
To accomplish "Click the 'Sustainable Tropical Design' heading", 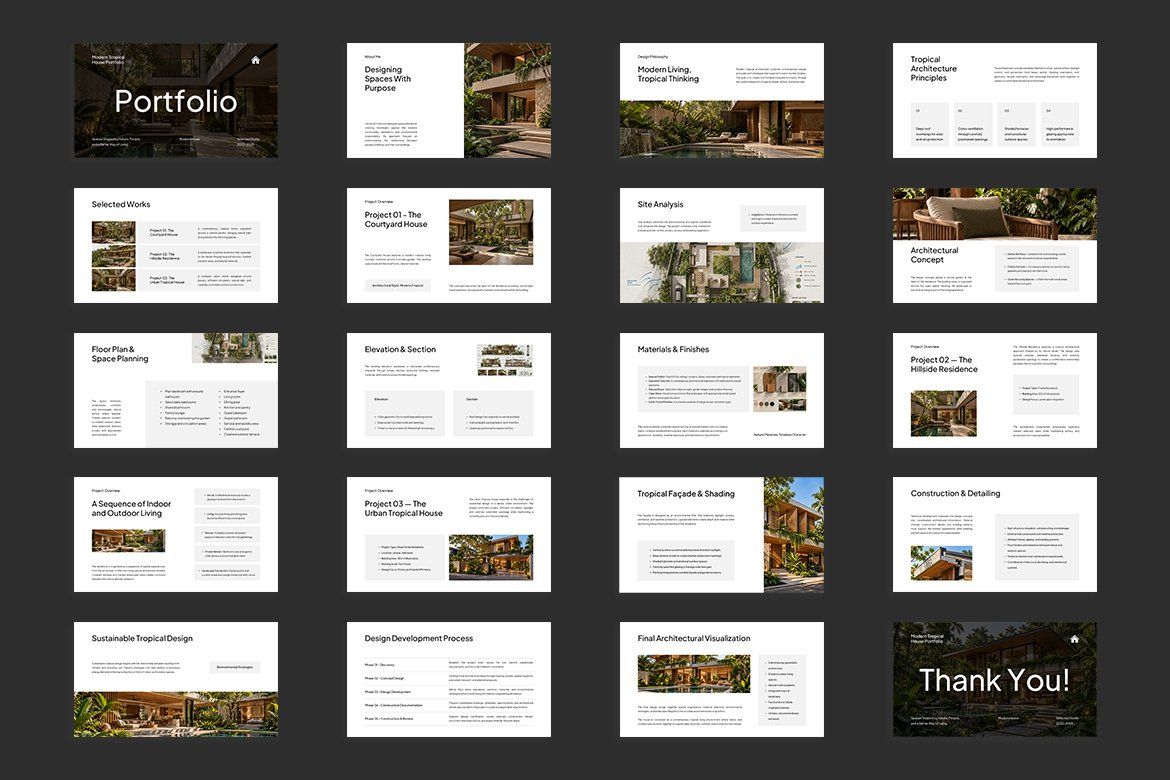I will pos(142,639).
